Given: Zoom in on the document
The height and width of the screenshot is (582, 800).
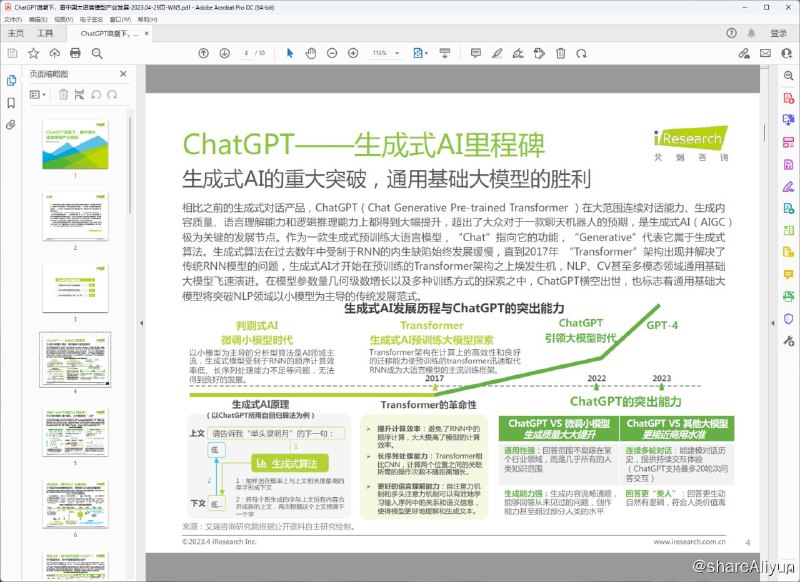Looking at the screenshot, I should click(354, 55).
